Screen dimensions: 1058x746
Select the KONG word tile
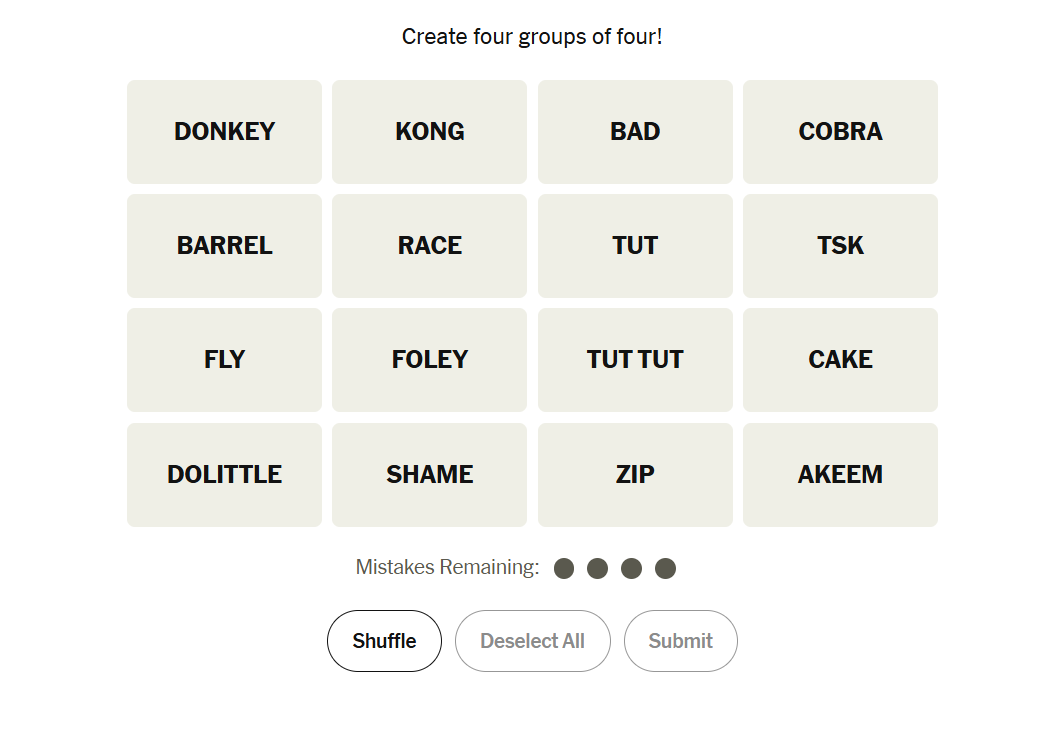(429, 132)
